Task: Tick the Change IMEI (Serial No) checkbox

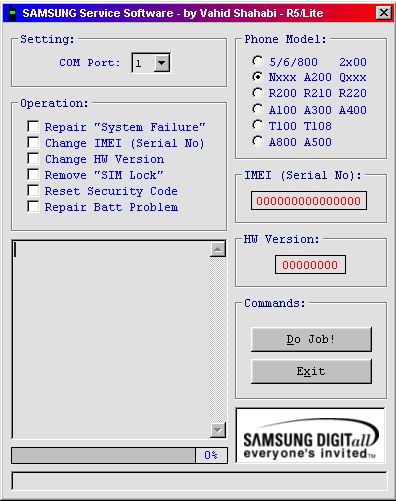Action: pos(33,142)
